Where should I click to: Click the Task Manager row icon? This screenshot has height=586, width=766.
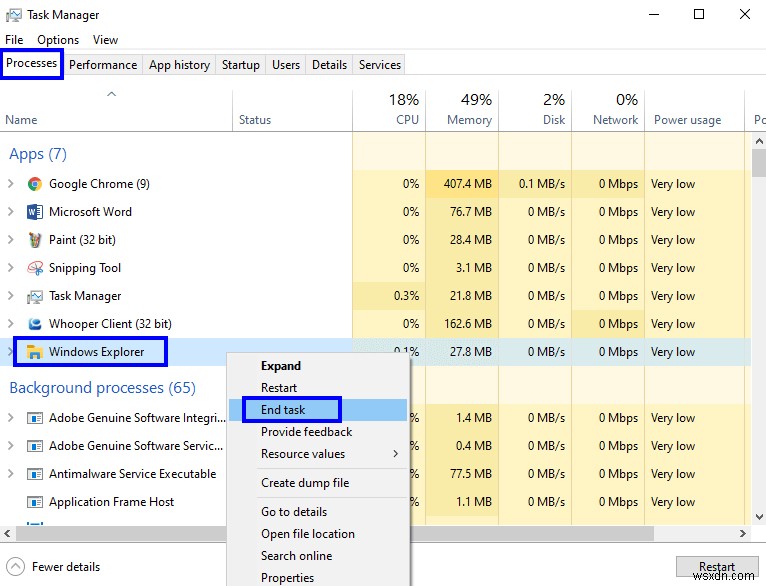35,296
